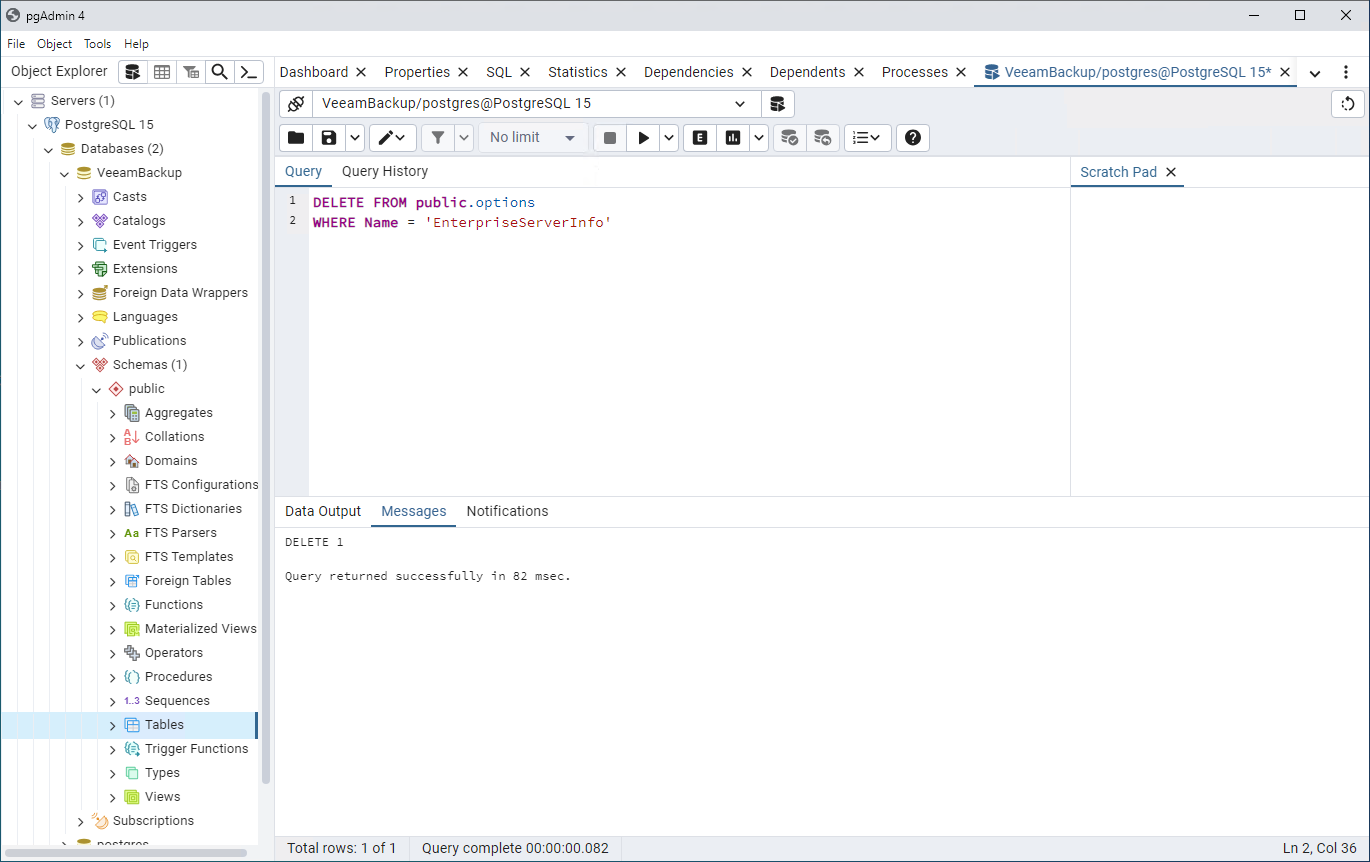This screenshot has width=1370, height=862.
Task: Click Object Explorer vertical scrollbar
Action: click(x=265, y=440)
